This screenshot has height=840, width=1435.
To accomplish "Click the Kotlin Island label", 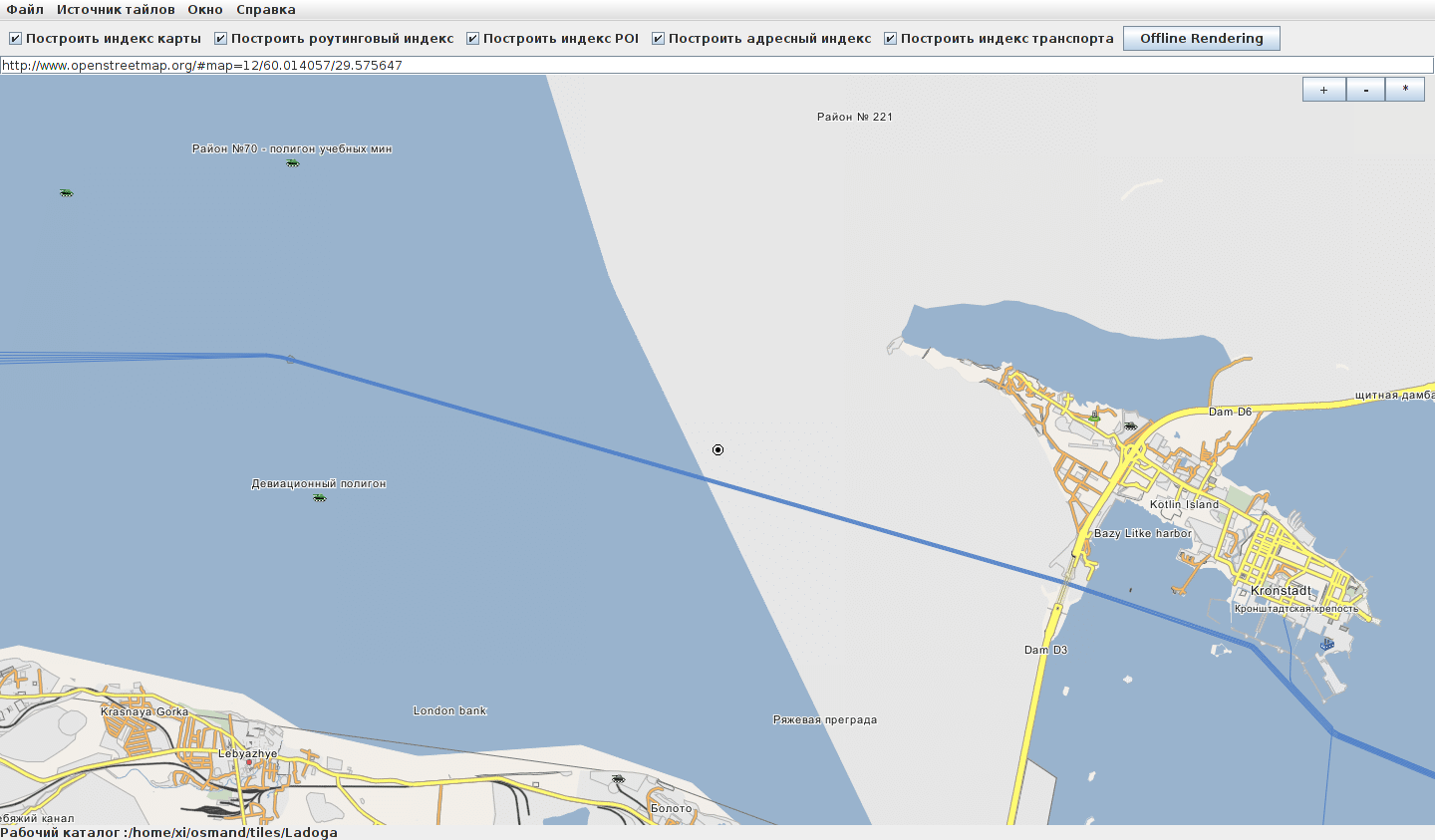I will pos(1184,505).
